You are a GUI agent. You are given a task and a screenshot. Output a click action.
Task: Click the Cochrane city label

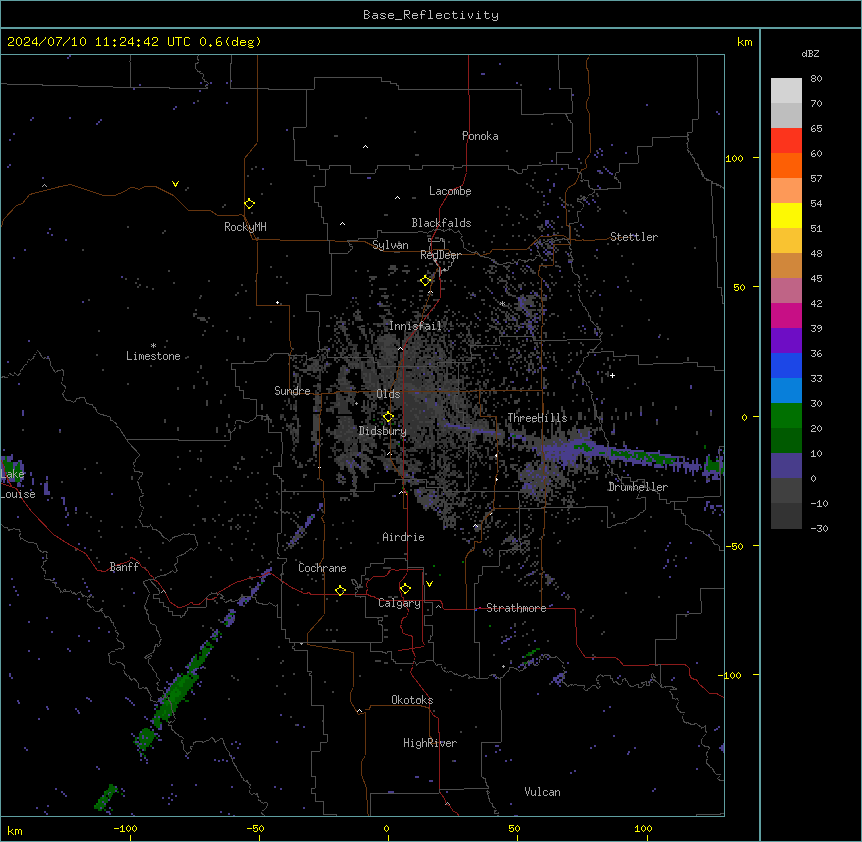click(322, 568)
